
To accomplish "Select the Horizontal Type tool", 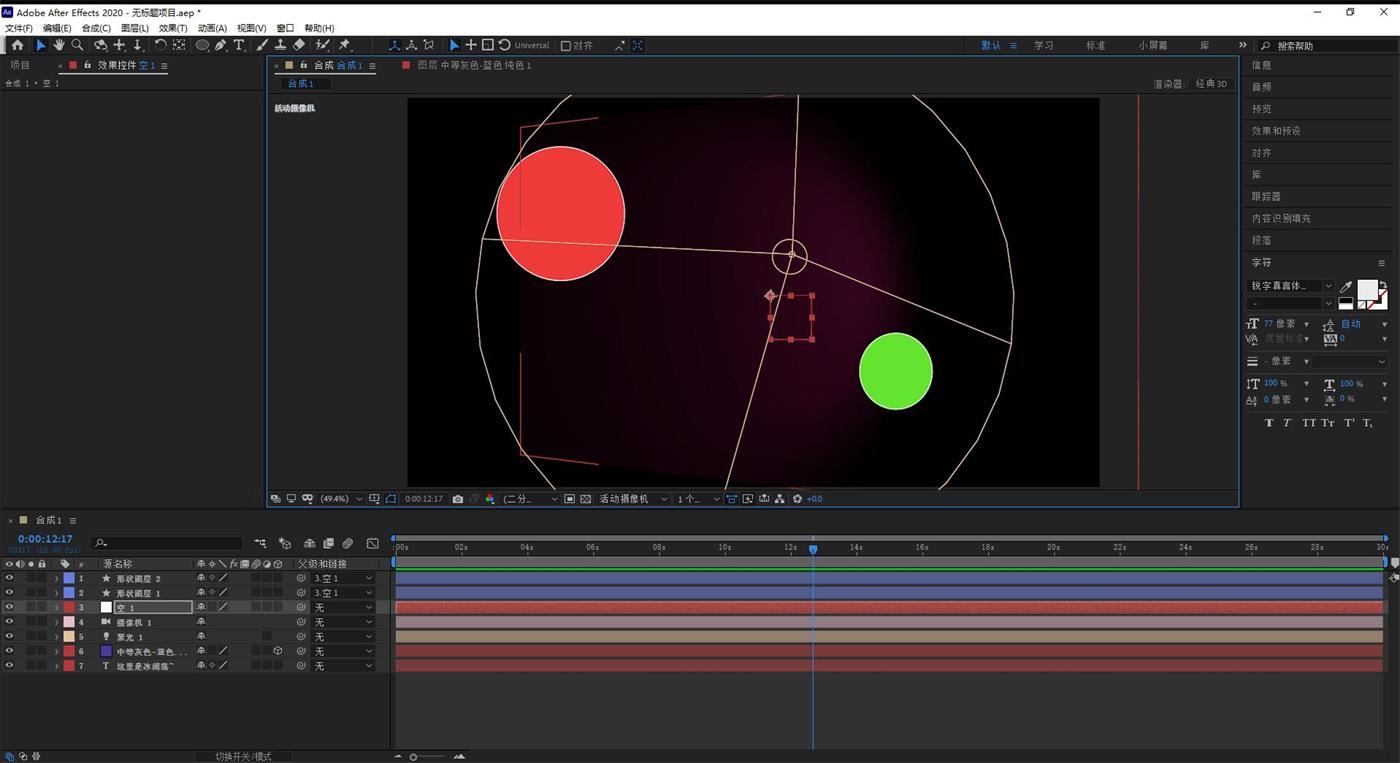I will point(239,45).
